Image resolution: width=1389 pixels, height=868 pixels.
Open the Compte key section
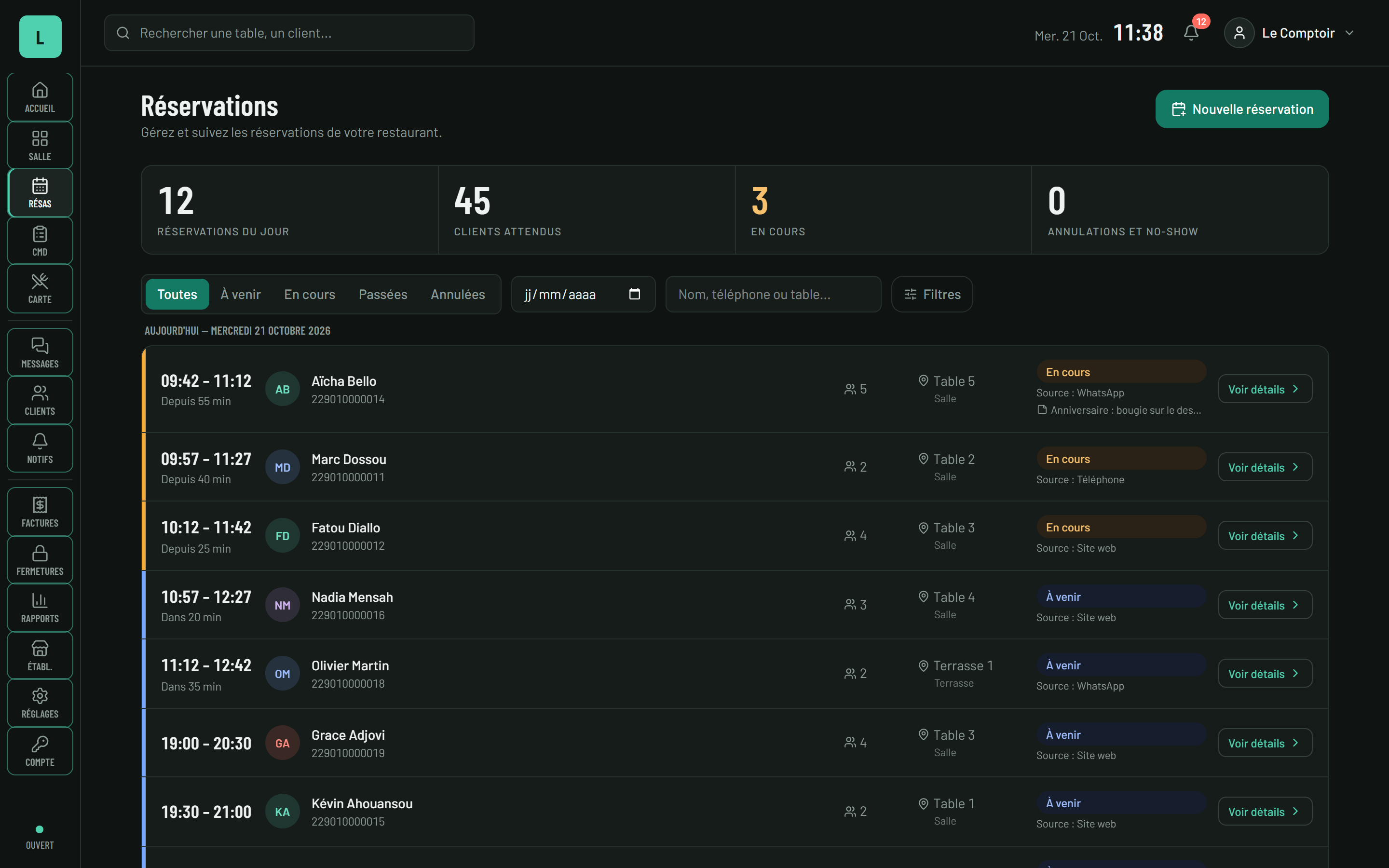point(40,751)
